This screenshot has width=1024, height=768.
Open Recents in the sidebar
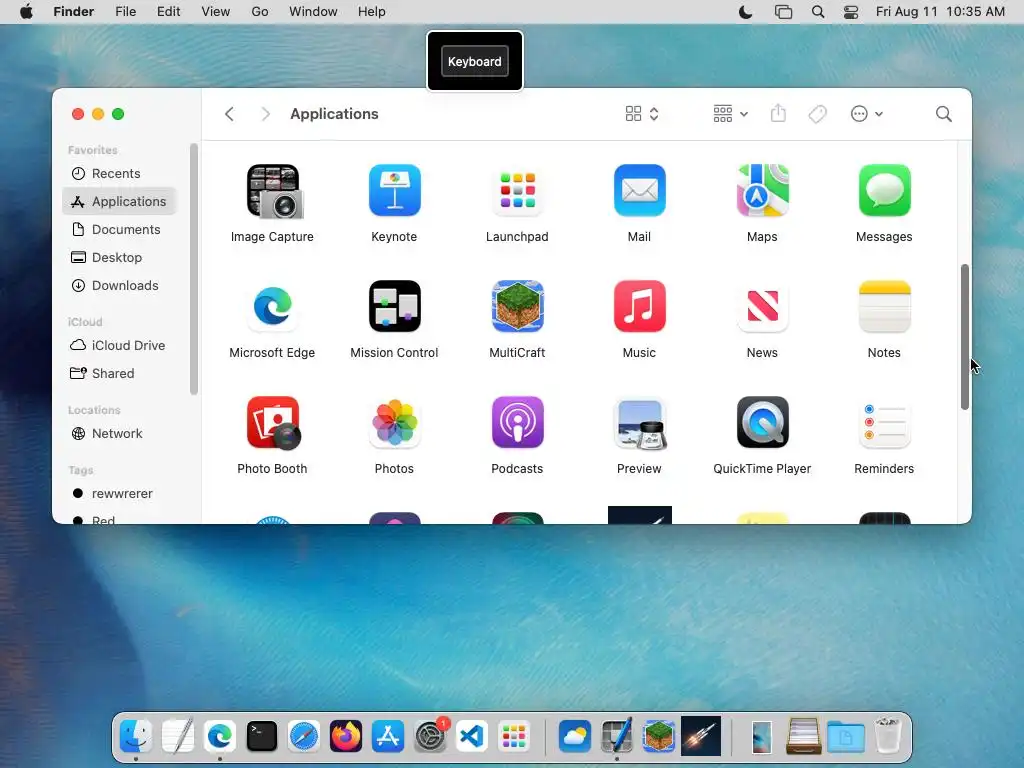click(120, 174)
